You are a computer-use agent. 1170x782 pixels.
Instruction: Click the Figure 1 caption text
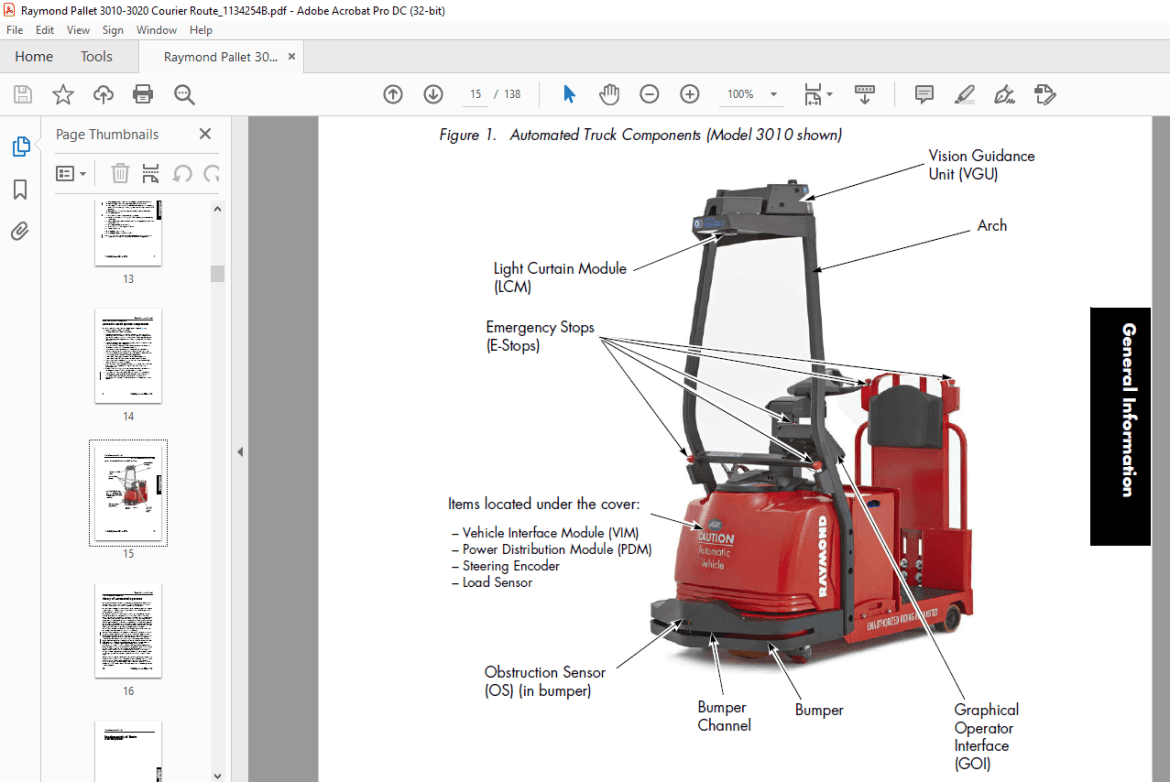640,135
